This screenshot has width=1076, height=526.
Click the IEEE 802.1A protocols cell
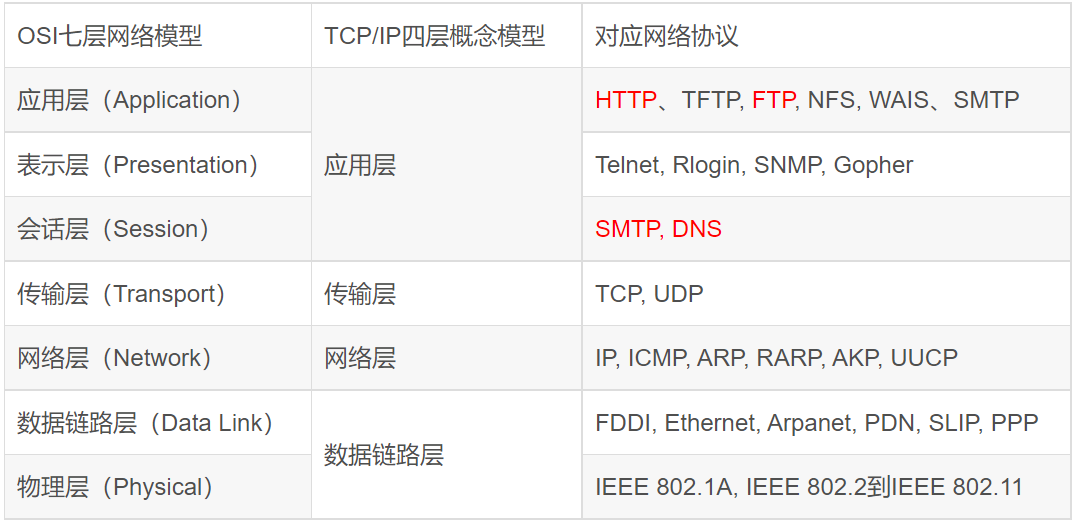[827, 487]
